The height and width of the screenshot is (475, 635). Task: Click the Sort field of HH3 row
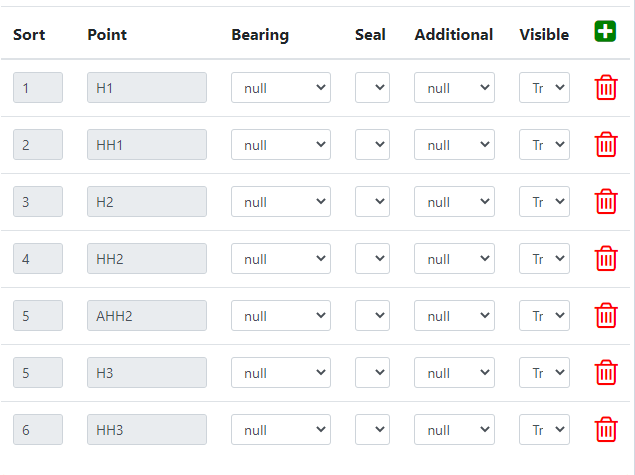click(38, 430)
